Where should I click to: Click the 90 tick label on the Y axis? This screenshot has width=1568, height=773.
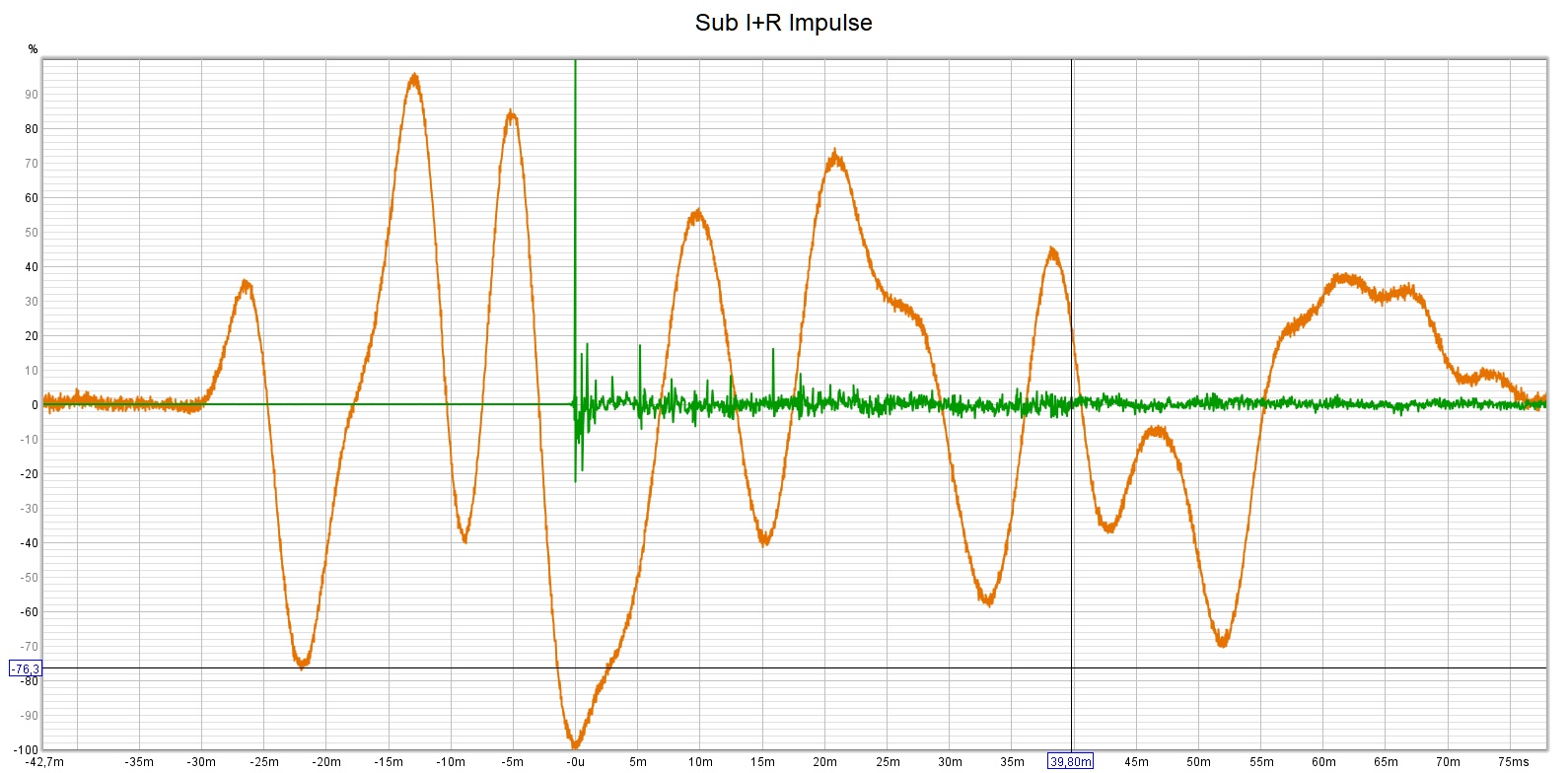[x=32, y=95]
